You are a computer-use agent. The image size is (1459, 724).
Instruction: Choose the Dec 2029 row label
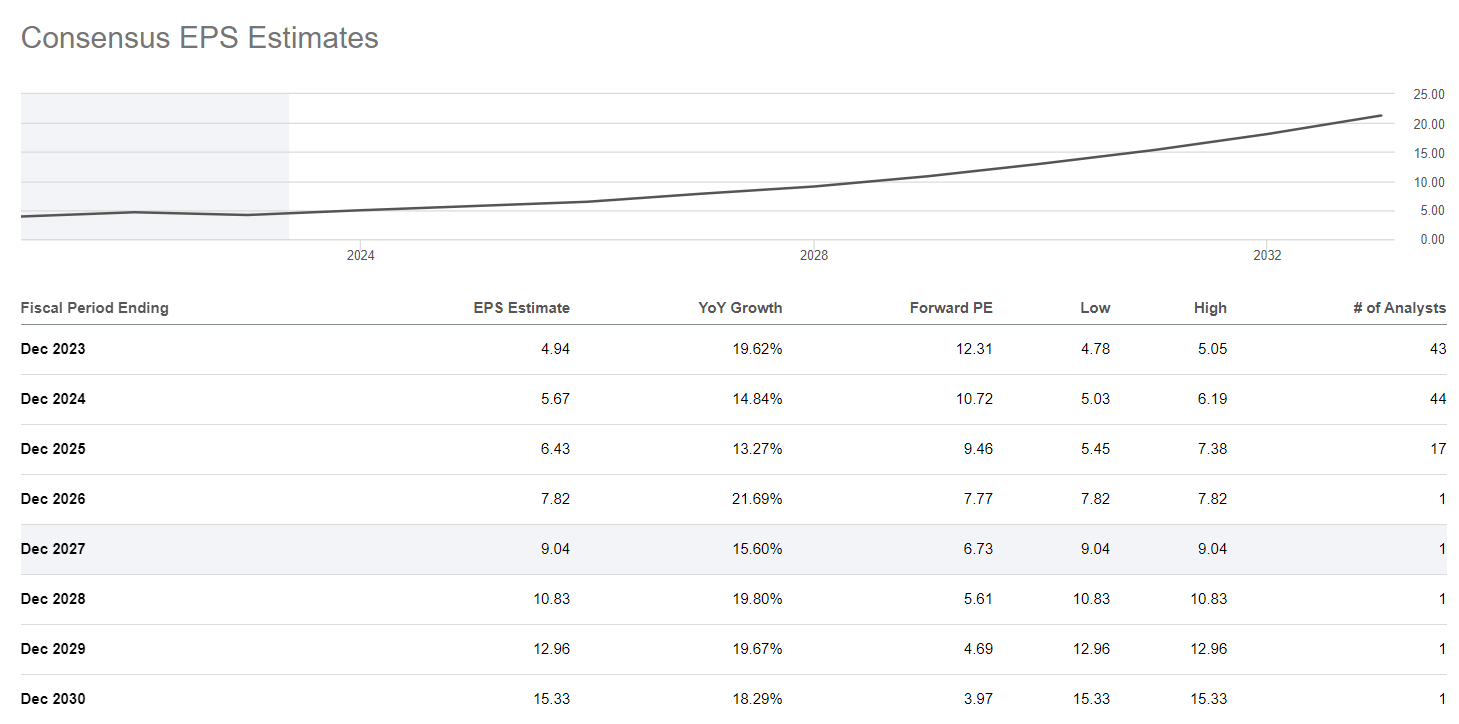53,649
